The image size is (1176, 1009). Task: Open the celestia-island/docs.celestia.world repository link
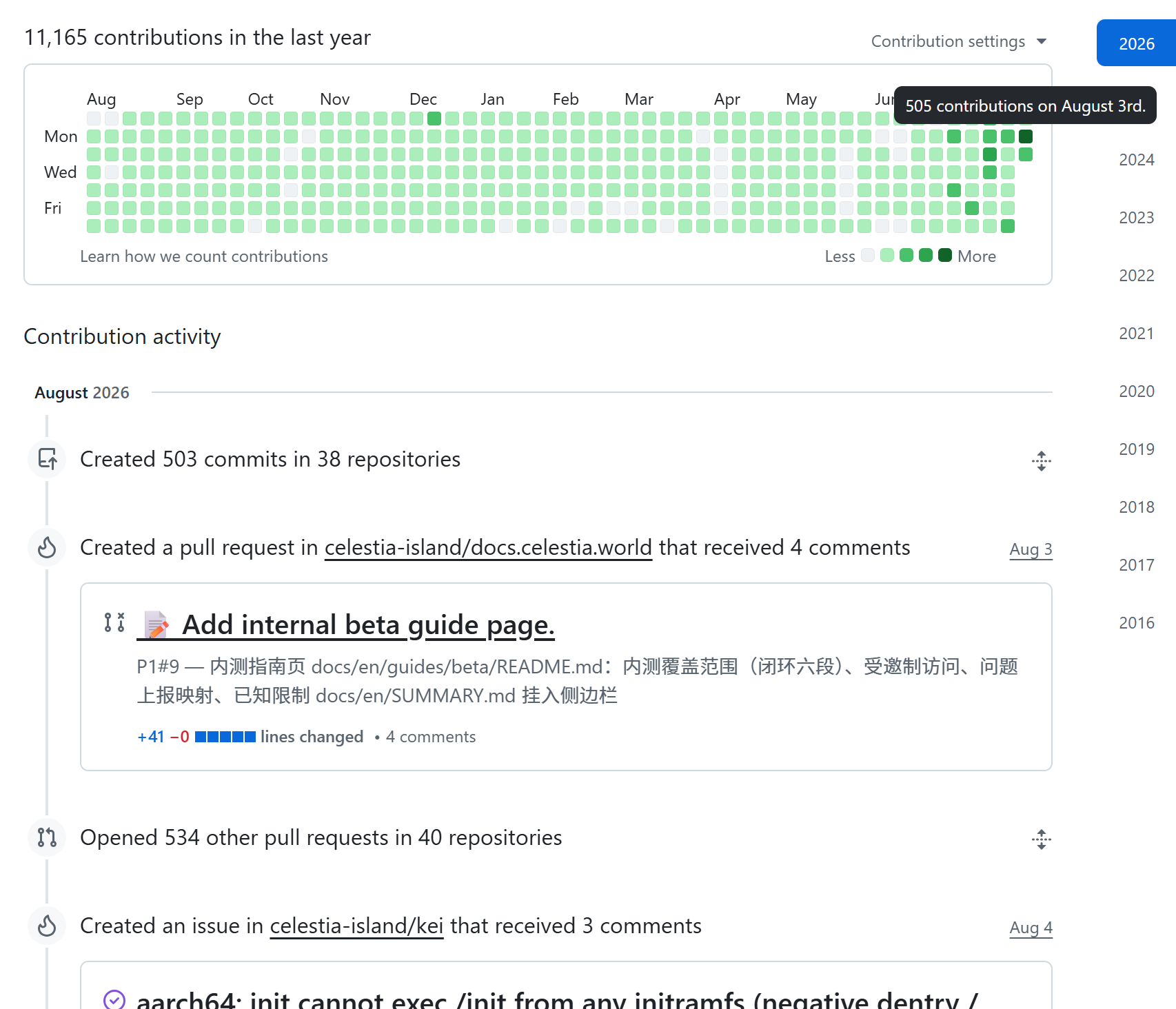pyautogui.click(x=488, y=547)
